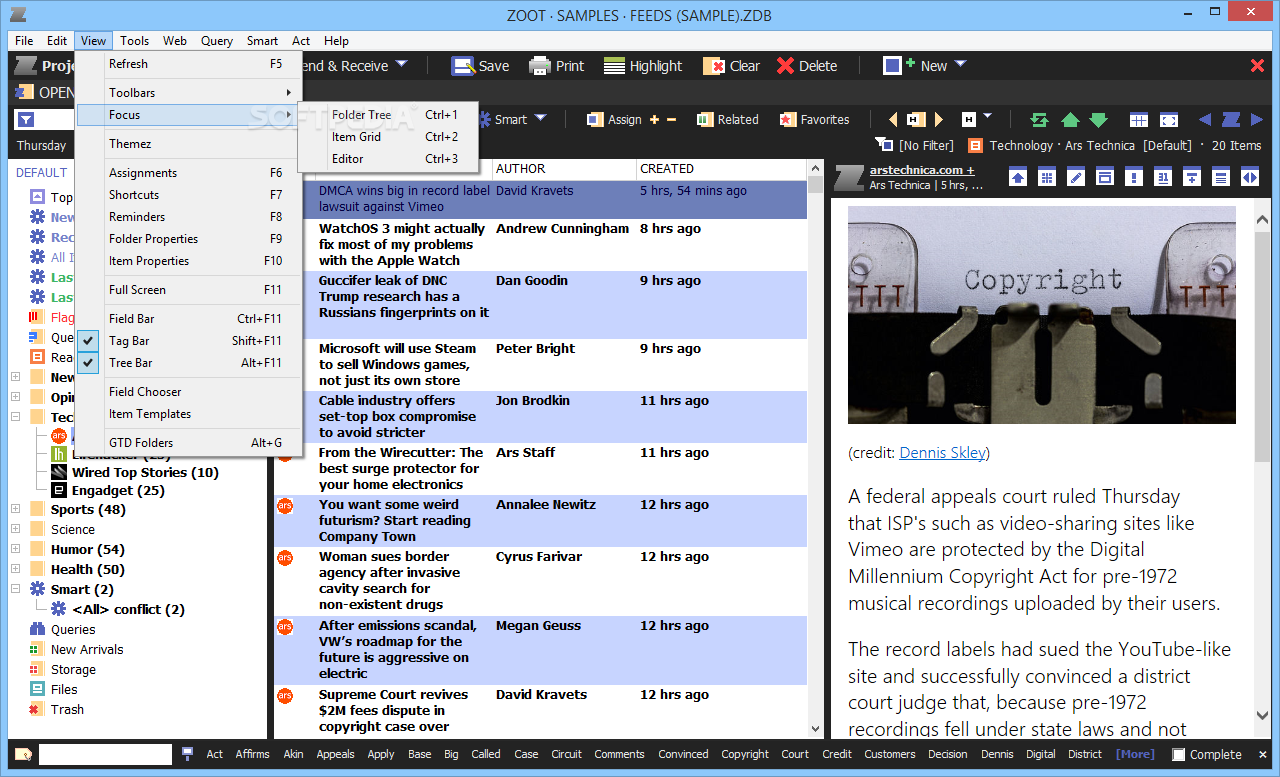Click the green down arrow icon
Viewport: 1280px width, 777px height.
coord(1098,120)
